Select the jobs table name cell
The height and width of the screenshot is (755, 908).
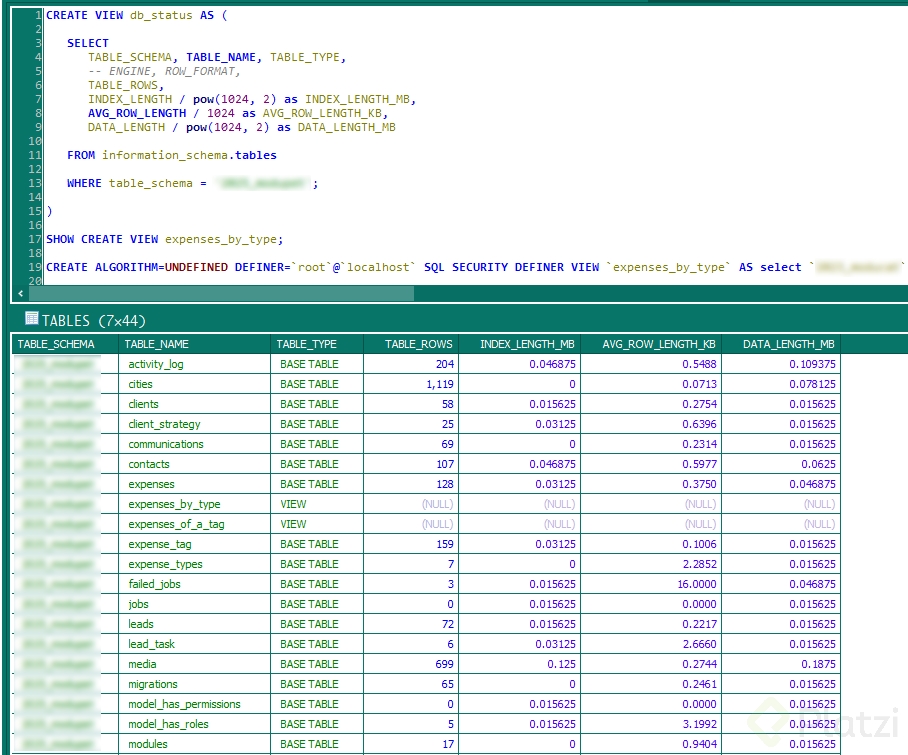point(194,604)
